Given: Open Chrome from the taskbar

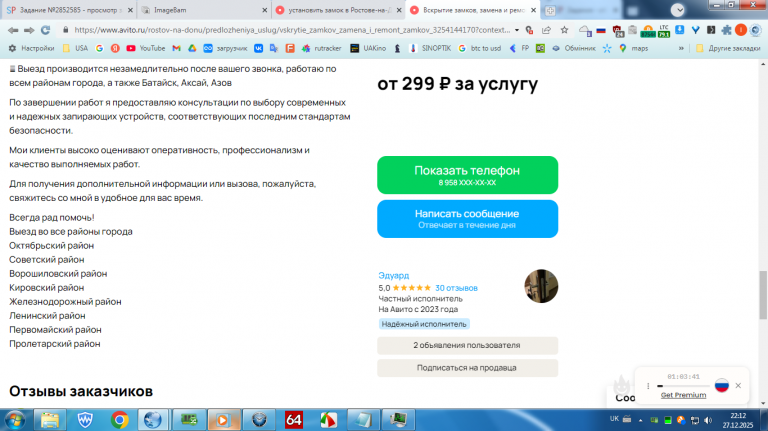Looking at the screenshot, I should (120, 420).
